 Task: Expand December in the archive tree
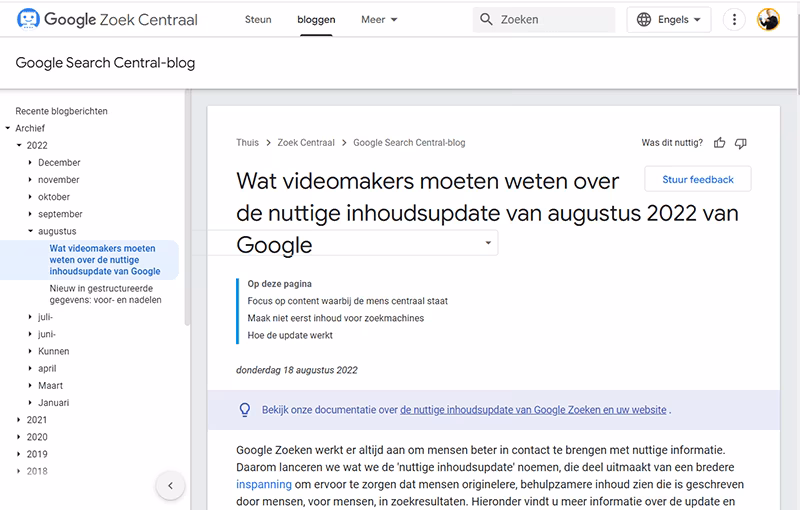tap(30, 163)
